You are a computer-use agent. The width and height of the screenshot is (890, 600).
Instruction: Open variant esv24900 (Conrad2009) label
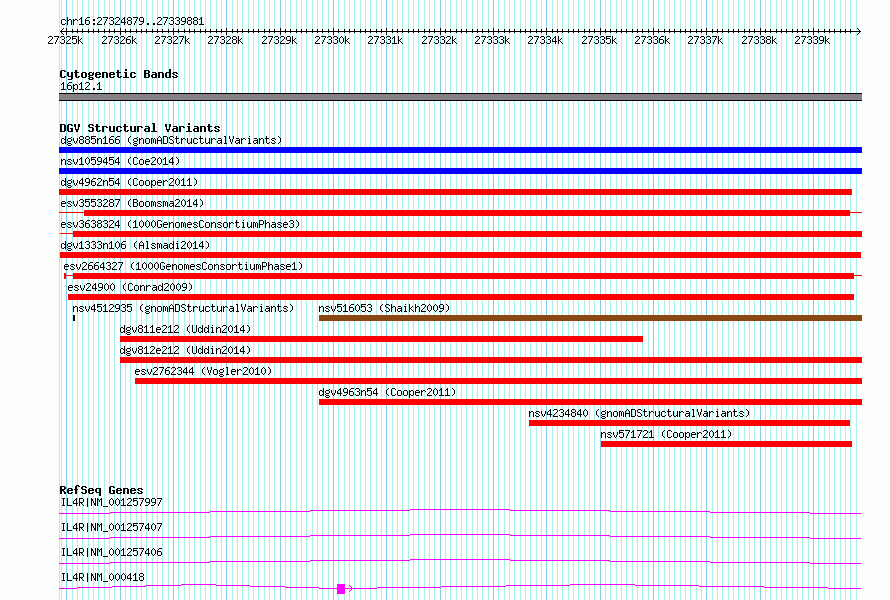coord(130,287)
